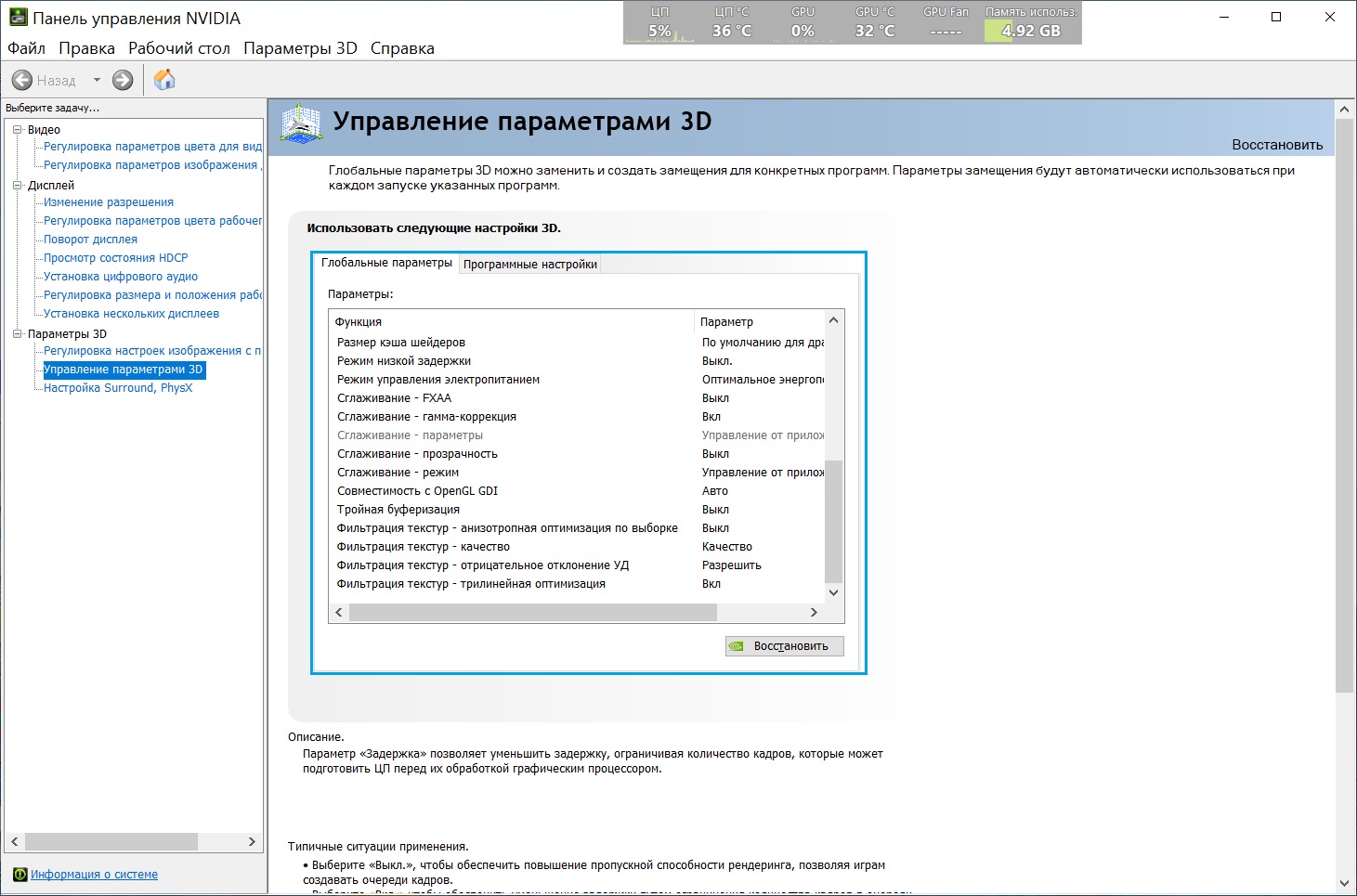Click task tree horizontal scroll-right arrow
The image size is (1357, 896).
coord(252,841)
